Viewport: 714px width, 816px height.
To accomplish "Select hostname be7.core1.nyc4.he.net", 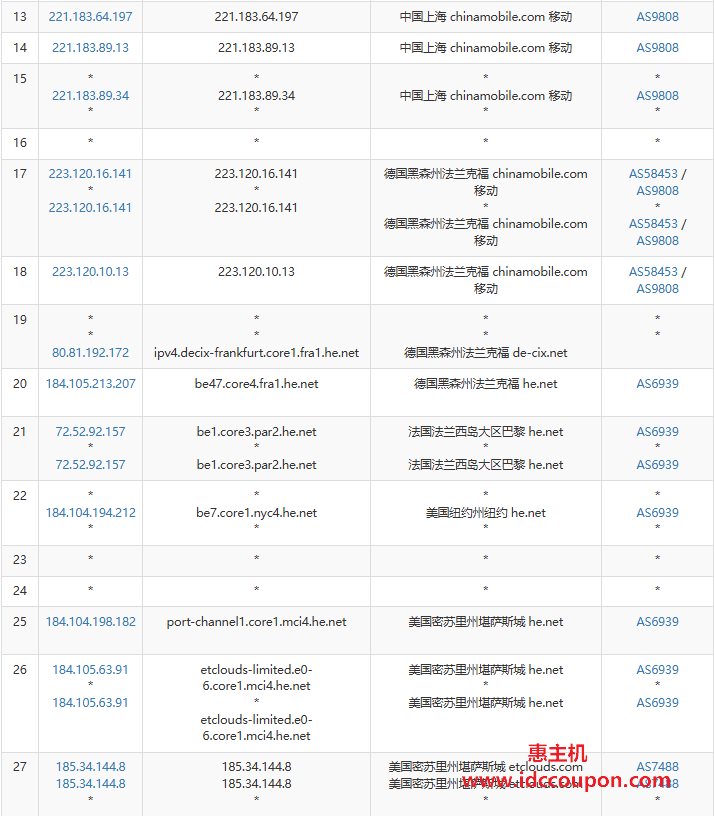I will click(257, 513).
